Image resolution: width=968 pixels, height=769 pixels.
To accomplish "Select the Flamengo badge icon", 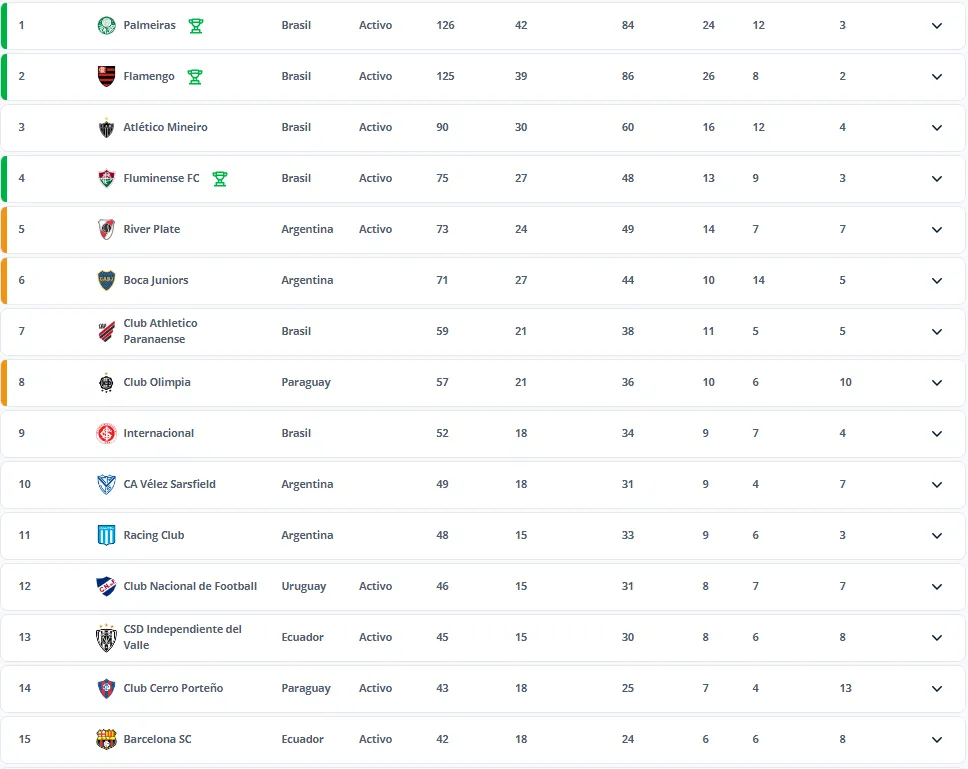I will [x=104, y=76].
